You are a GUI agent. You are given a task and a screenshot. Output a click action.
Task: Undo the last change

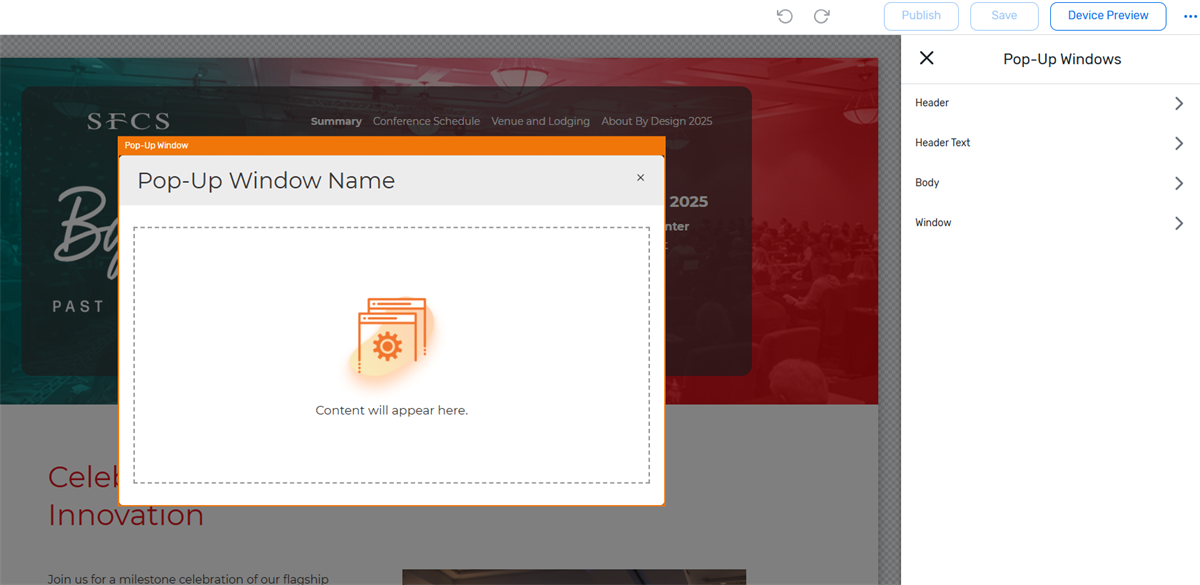coord(785,16)
